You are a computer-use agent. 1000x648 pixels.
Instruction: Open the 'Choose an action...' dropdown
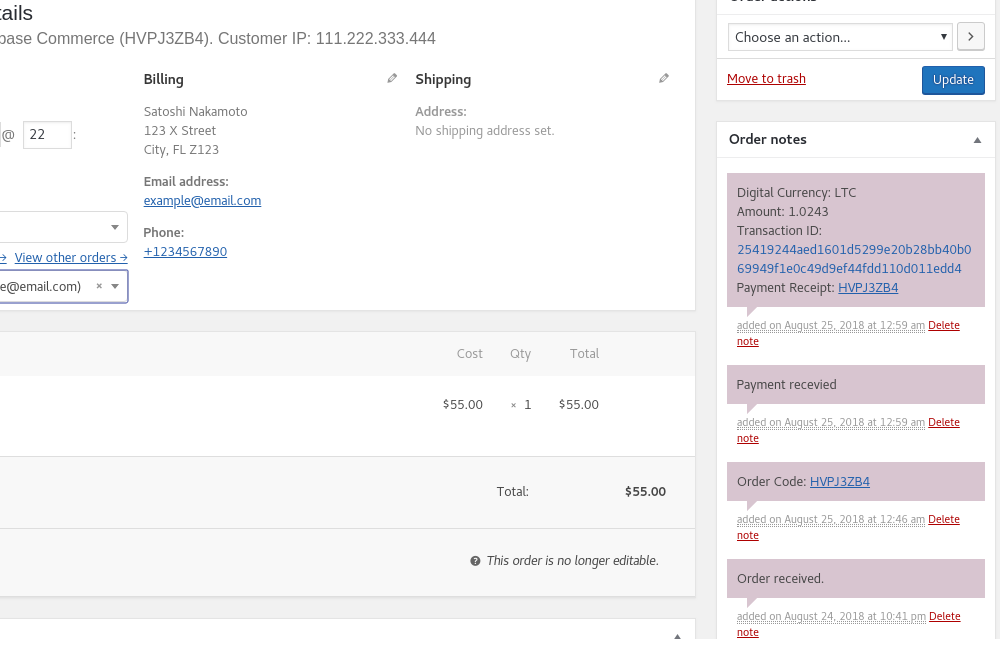point(840,37)
